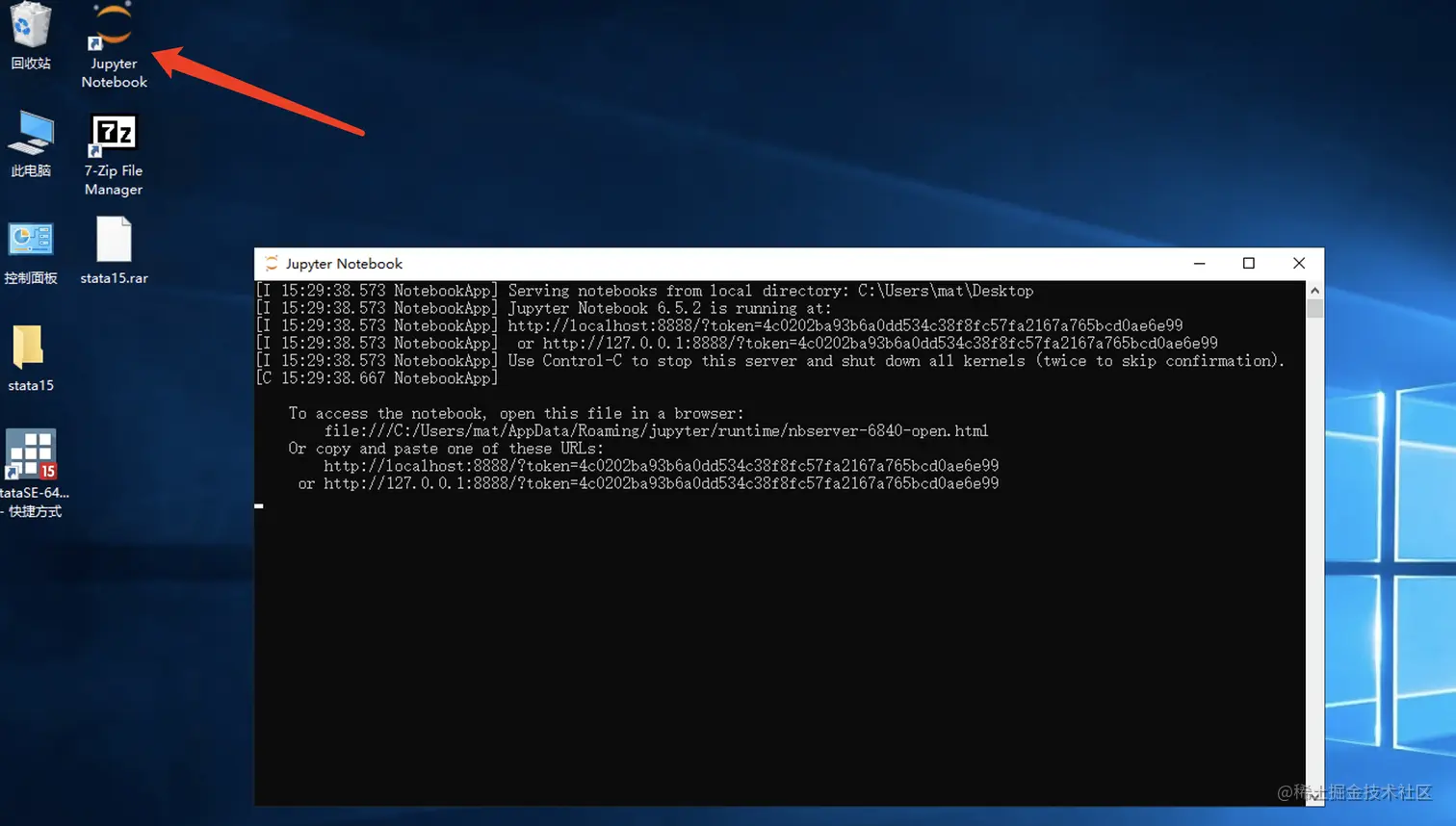
Task: Maximize the Jupyter Notebook console window
Action: click(1249, 264)
